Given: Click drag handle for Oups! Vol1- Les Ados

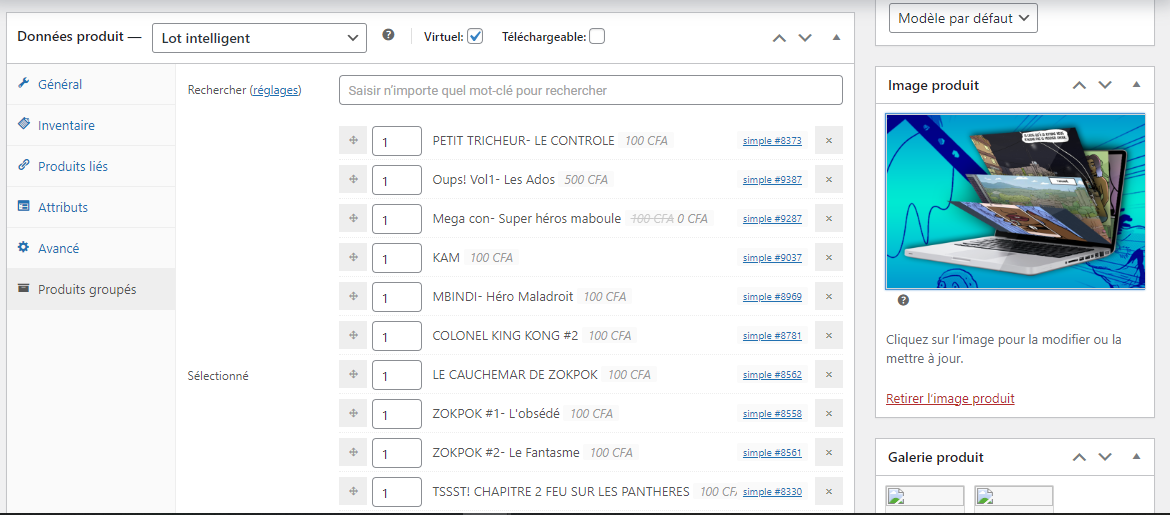Looking at the screenshot, I should (353, 180).
